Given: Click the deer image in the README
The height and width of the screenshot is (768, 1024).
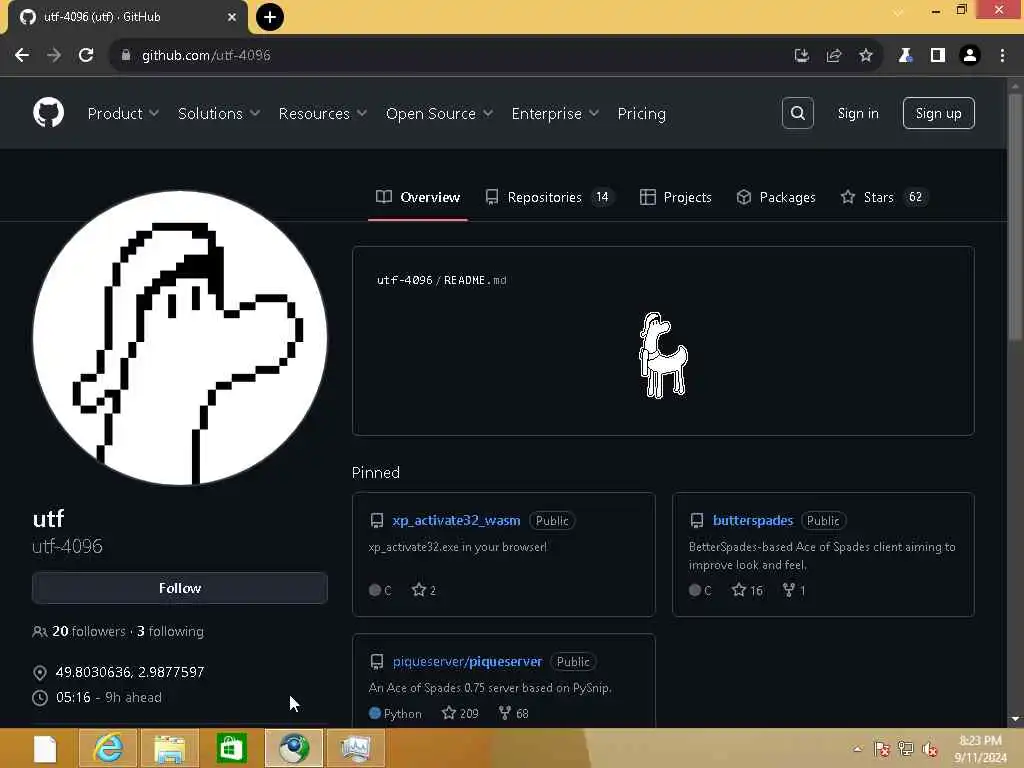Looking at the screenshot, I should pyautogui.click(x=663, y=355).
